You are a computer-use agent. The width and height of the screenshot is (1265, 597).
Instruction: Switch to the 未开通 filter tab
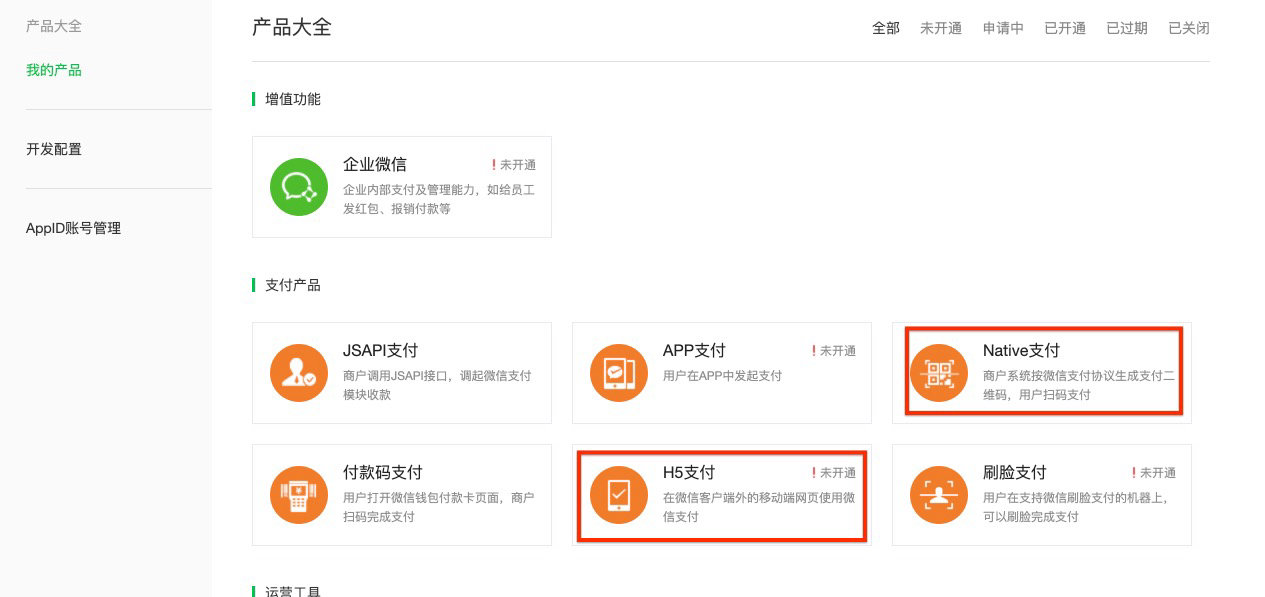(940, 28)
